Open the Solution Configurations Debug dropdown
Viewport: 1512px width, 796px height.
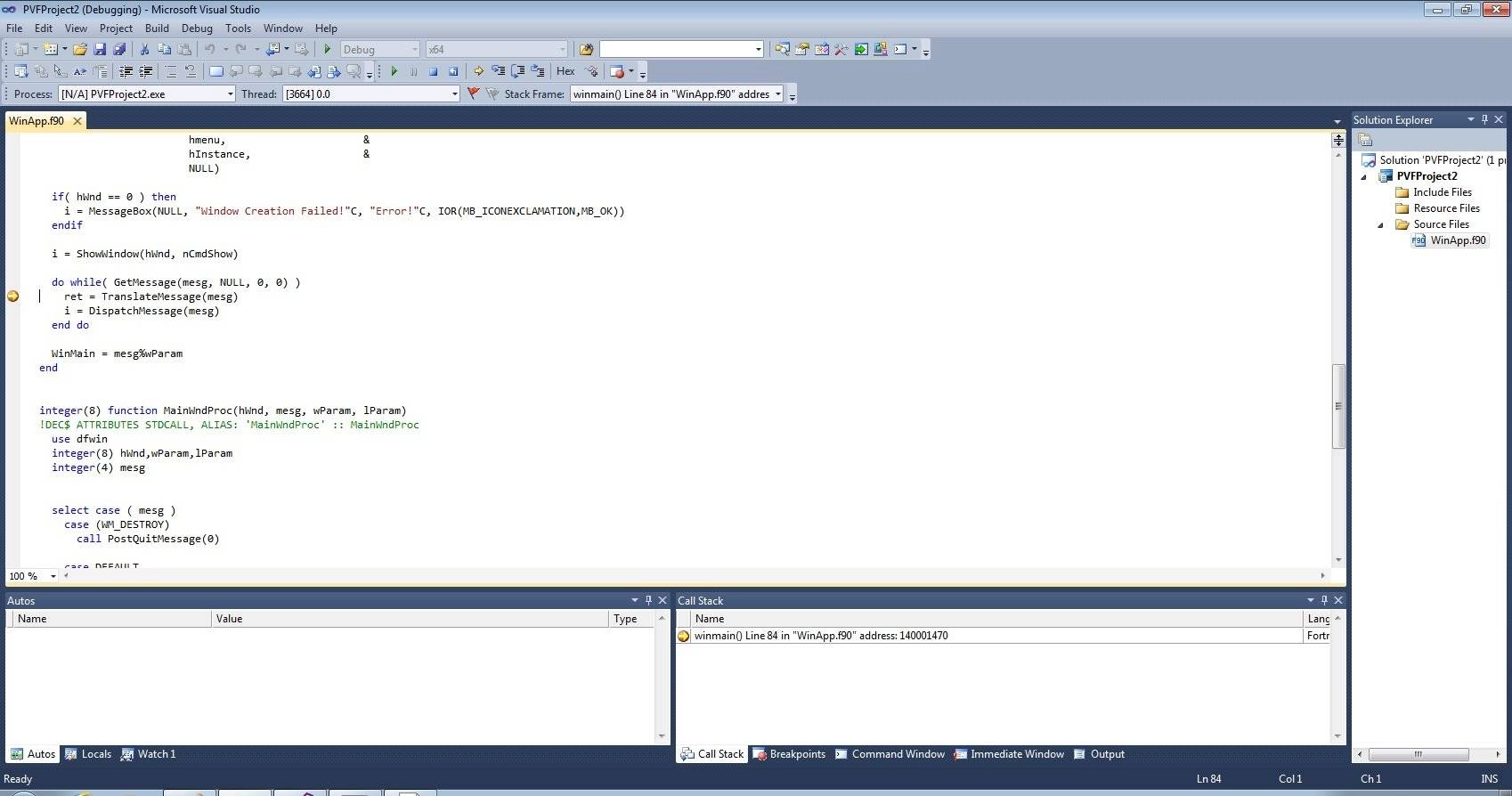click(379, 50)
